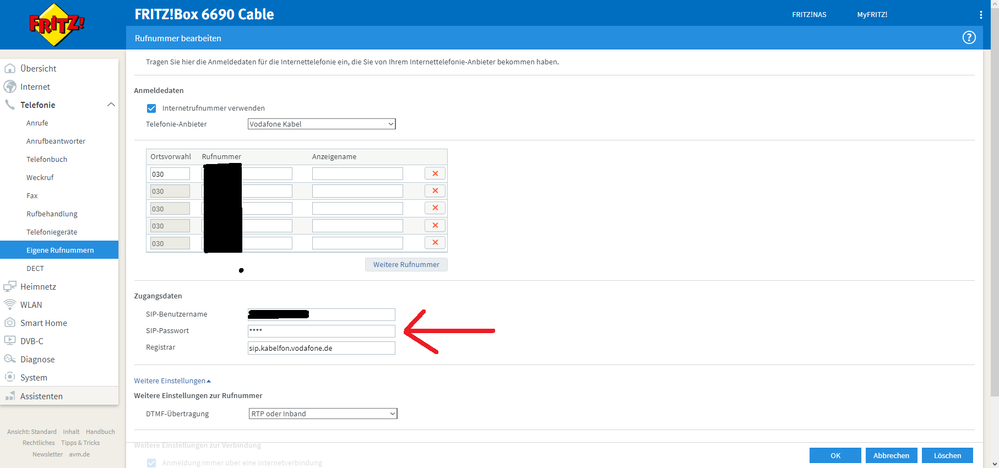This screenshot has height=468, width=999.
Task: Click the Heimnetz network icon
Action: point(10,287)
